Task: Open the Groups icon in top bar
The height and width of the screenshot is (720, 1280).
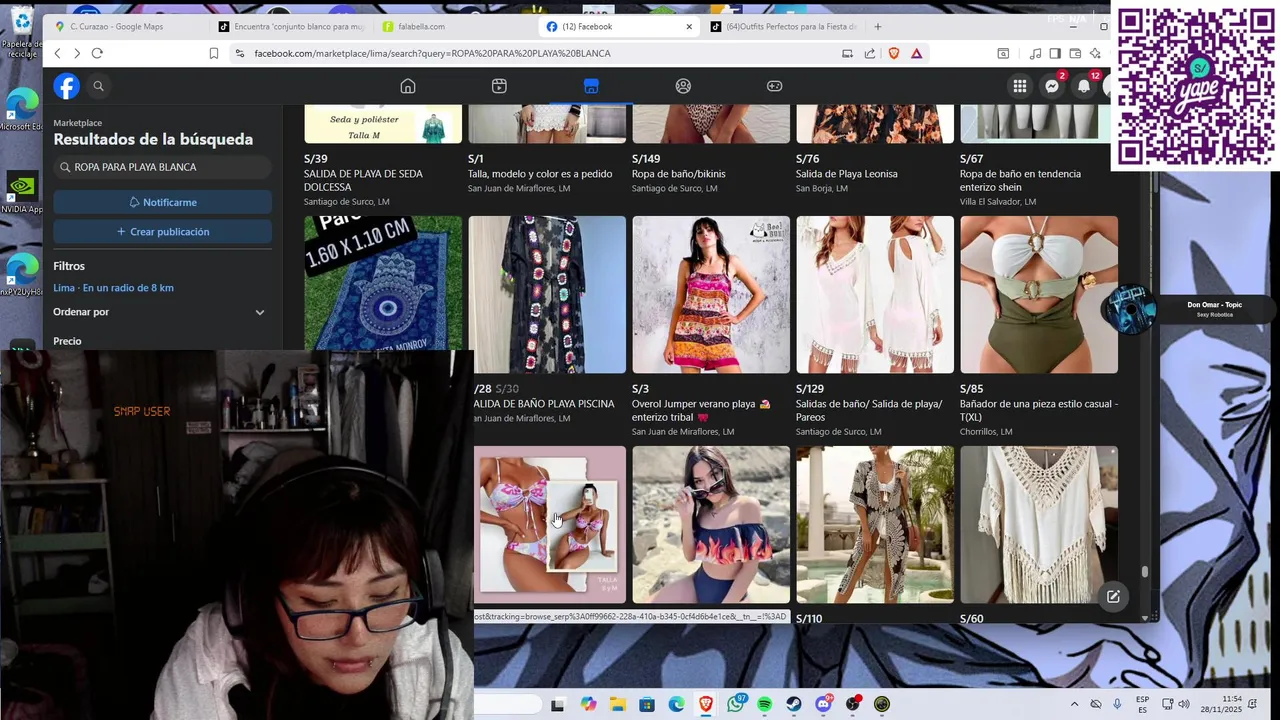Action: (x=683, y=86)
